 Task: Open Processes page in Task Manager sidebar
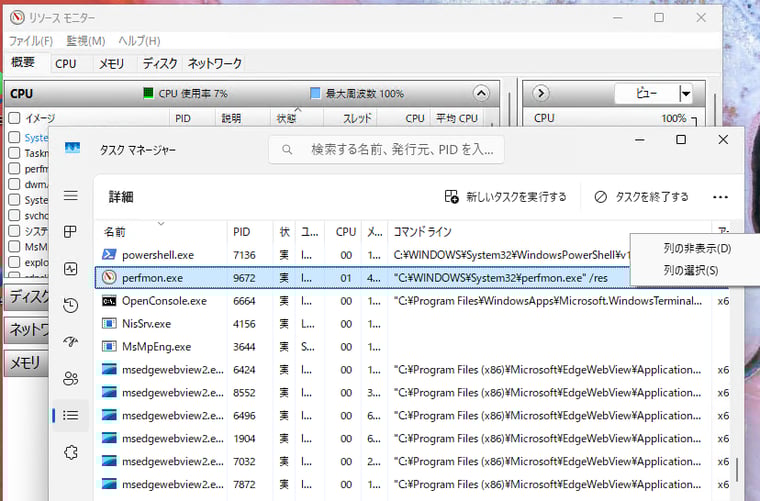[71, 232]
